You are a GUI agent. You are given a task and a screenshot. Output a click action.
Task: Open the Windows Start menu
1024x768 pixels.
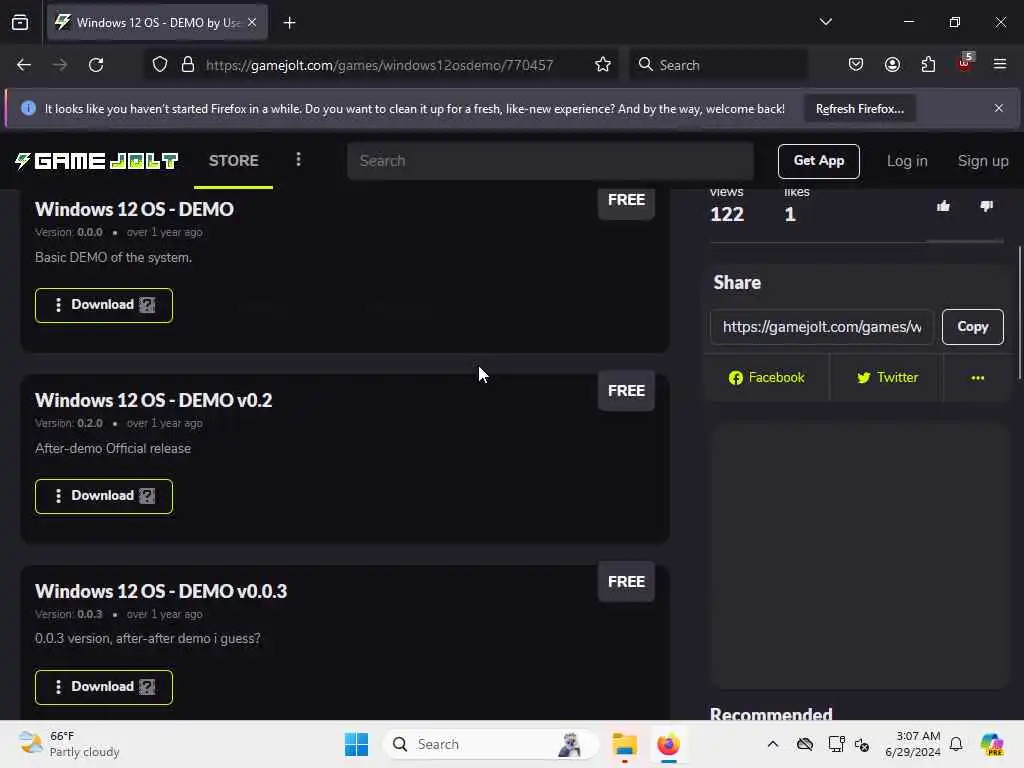point(357,744)
